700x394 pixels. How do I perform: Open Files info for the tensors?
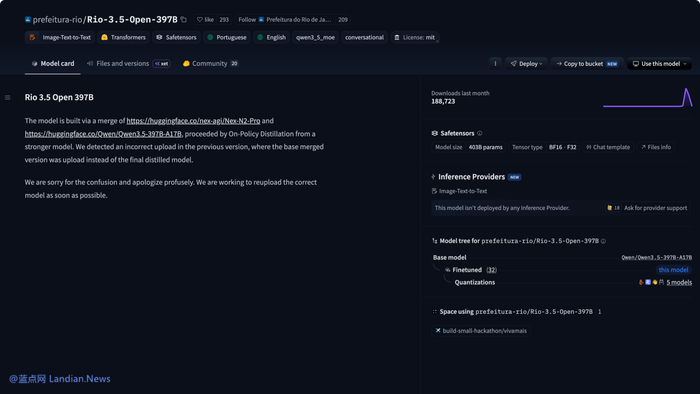coord(656,147)
